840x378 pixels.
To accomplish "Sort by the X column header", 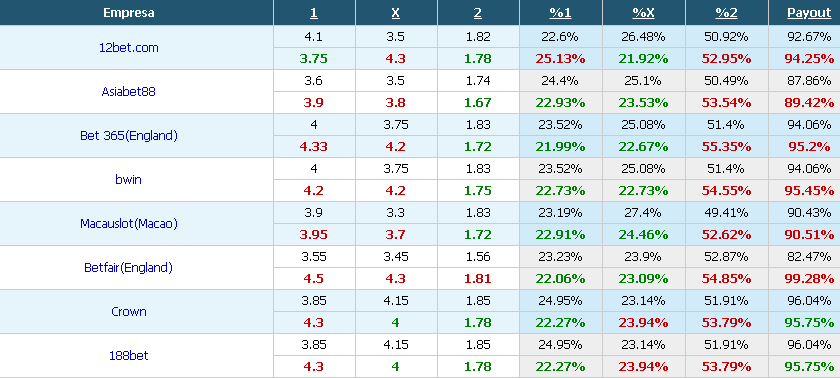I will [x=395, y=13].
